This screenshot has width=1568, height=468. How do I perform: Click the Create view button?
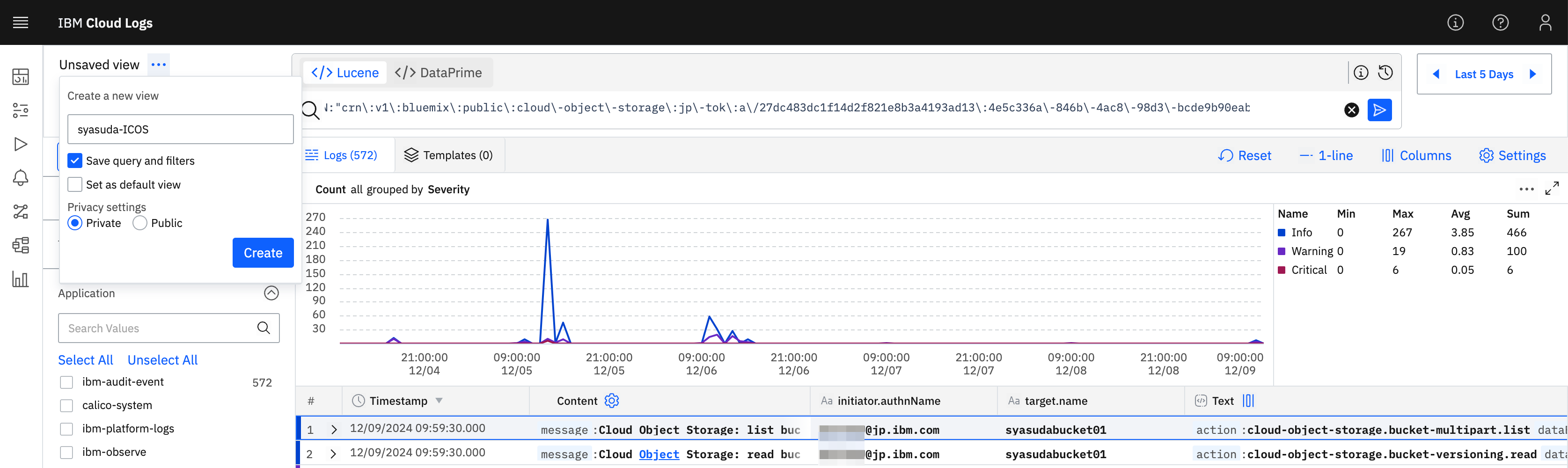(263, 253)
